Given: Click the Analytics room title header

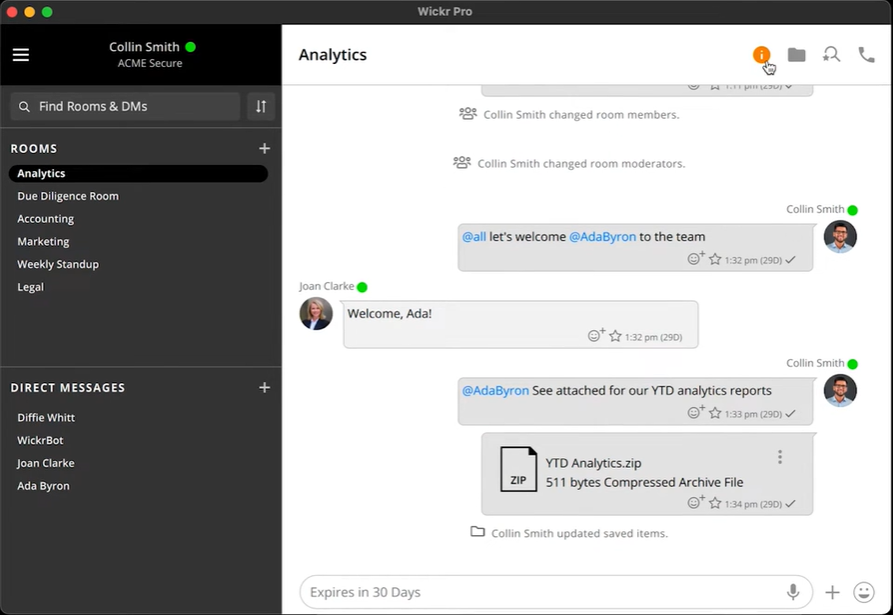Looking at the screenshot, I should click(x=333, y=55).
